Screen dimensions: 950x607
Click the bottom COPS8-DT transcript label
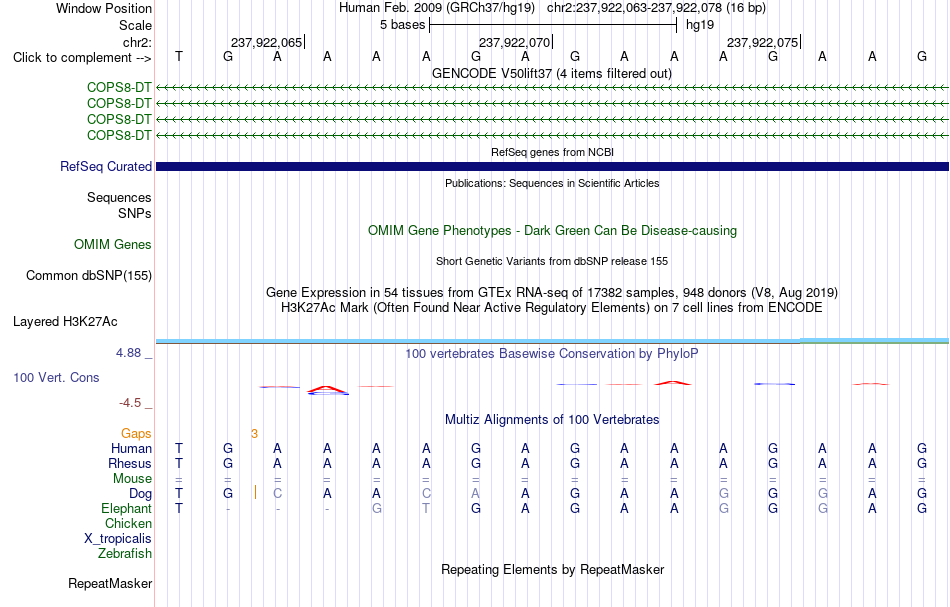coord(119,135)
